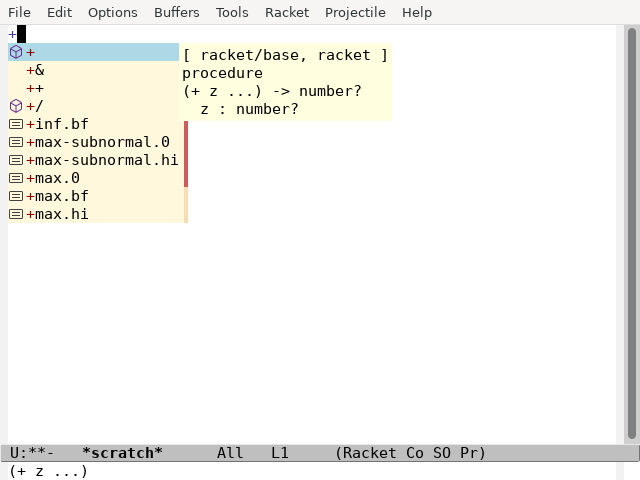Click the '(+ z ...) -> number?' signature
This screenshot has height=480, width=640.
(272, 91)
